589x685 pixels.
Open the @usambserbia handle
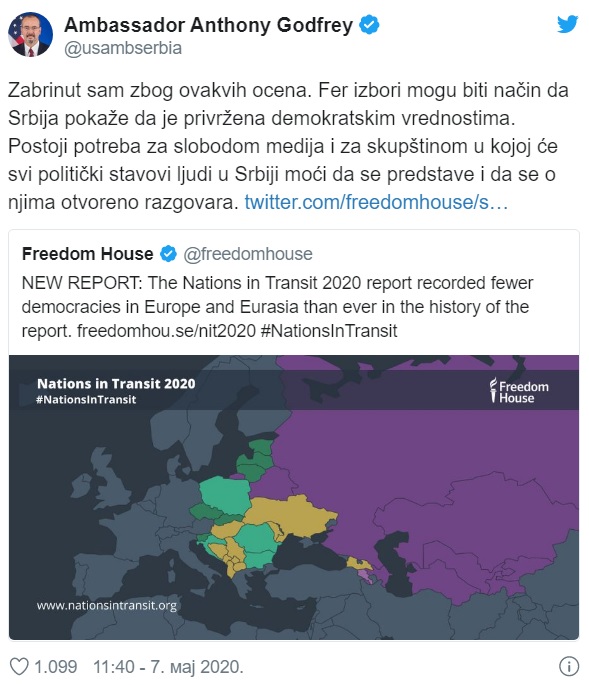pos(123,48)
